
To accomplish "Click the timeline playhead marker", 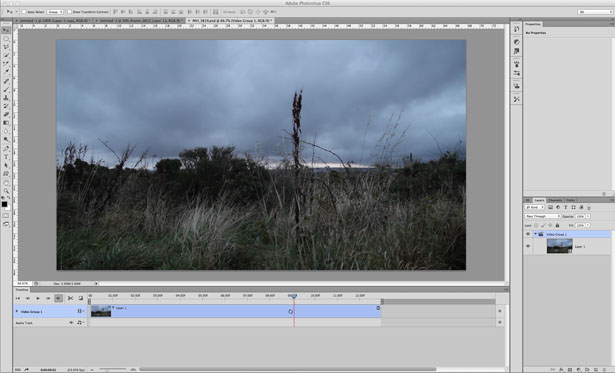I will click(294, 296).
